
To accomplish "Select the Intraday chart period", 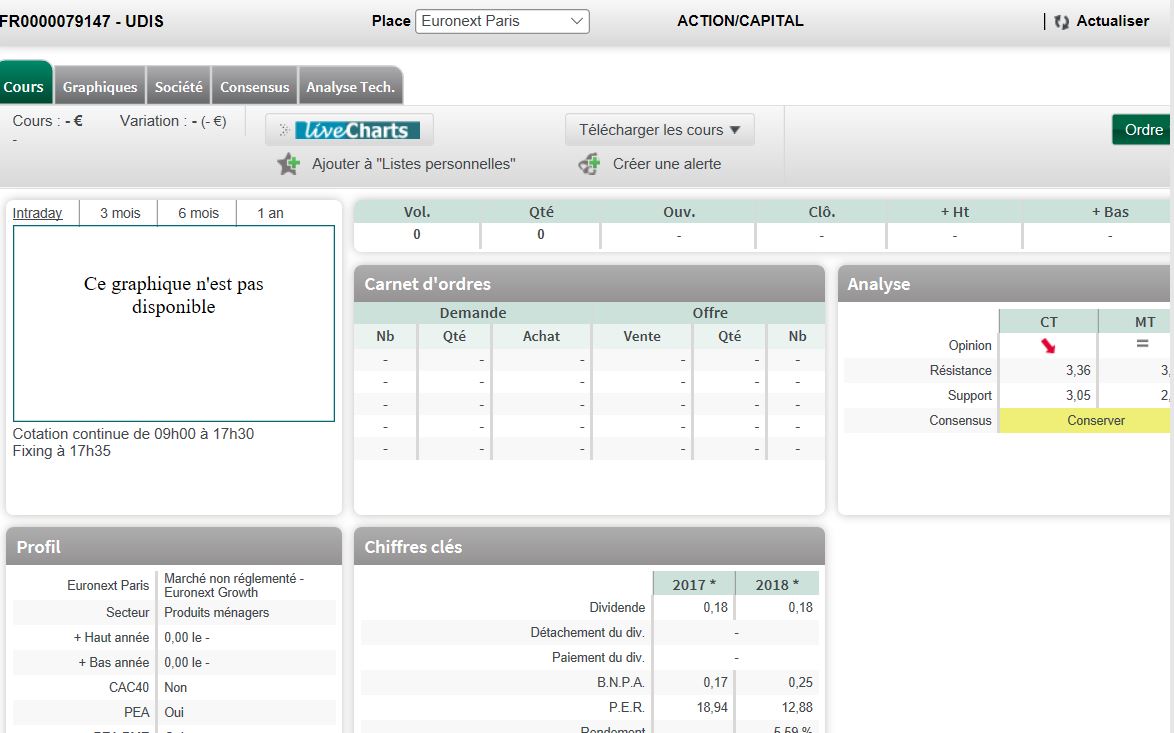I will pos(37,213).
